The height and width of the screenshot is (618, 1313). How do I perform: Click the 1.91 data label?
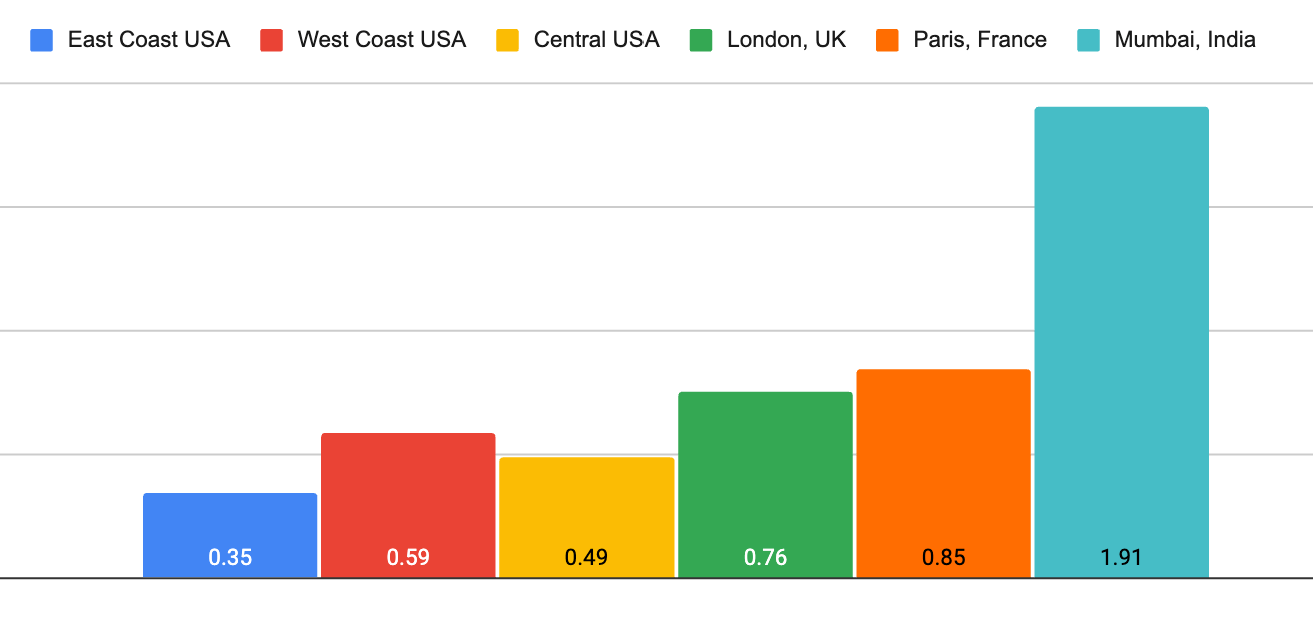pyautogui.click(x=1121, y=557)
